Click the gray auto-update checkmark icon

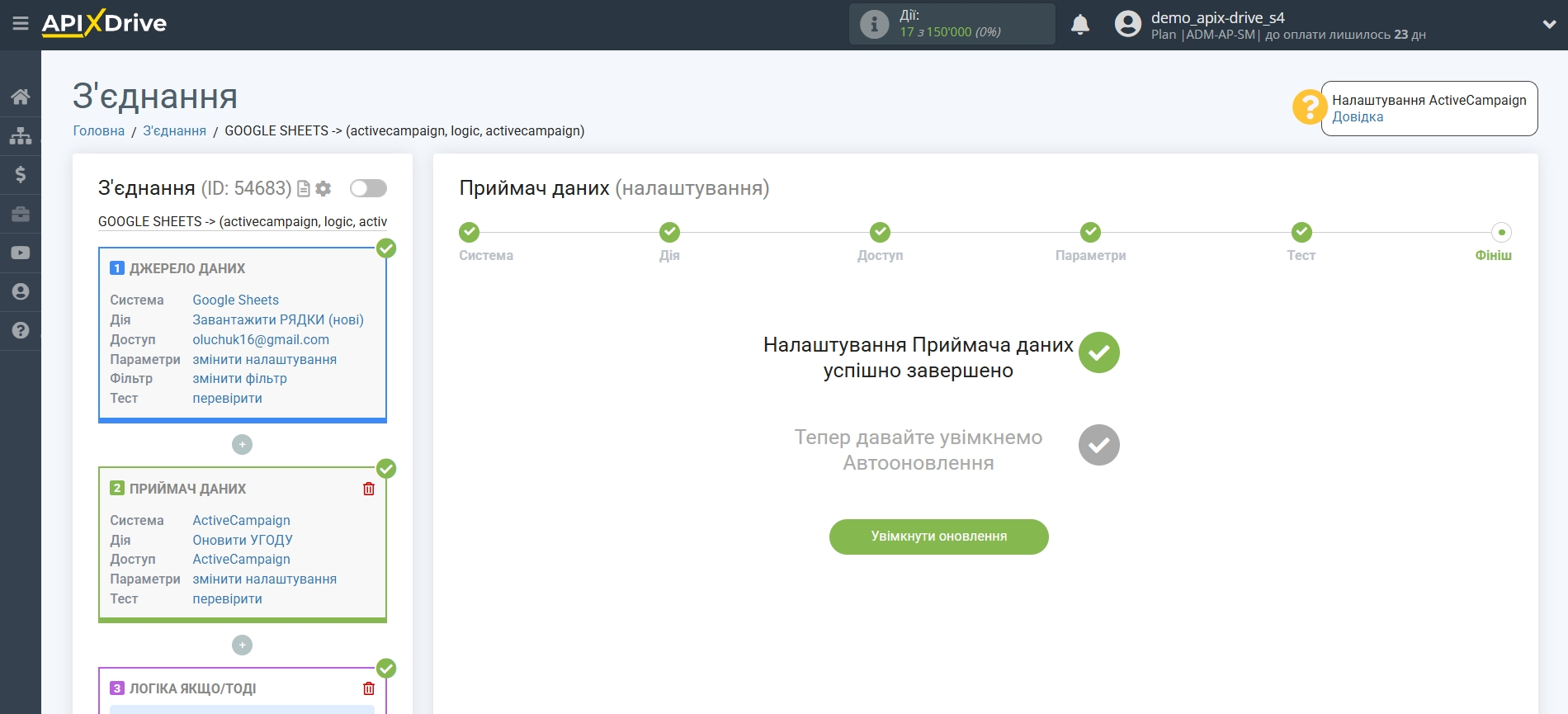coord(1099,446)
